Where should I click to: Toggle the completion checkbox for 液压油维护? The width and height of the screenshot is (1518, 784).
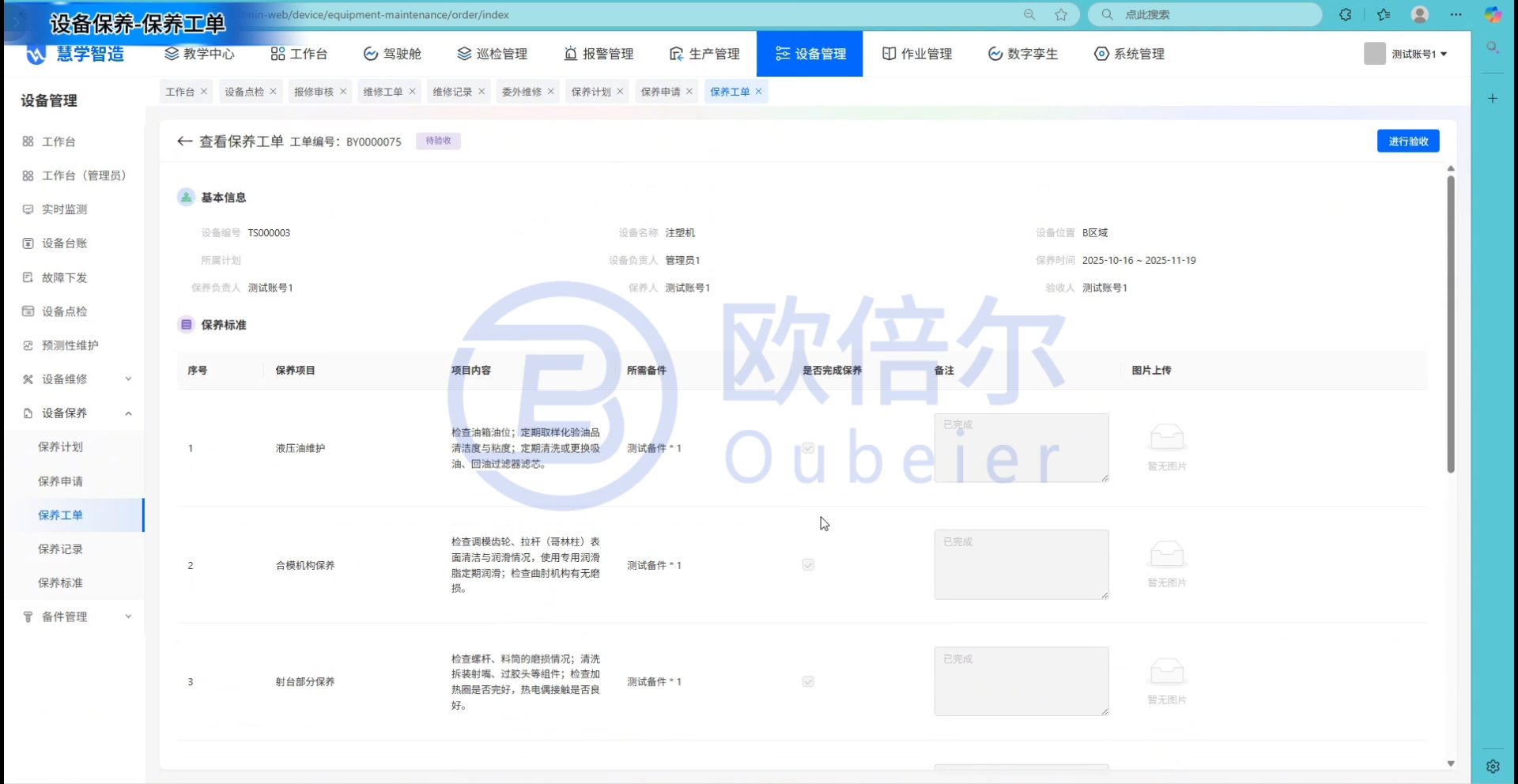point(808,448)
